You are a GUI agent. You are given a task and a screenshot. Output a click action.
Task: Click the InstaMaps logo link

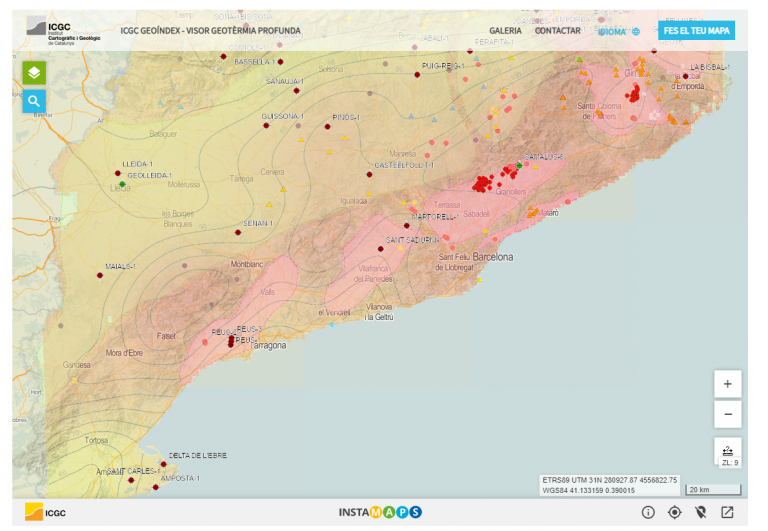380,512
